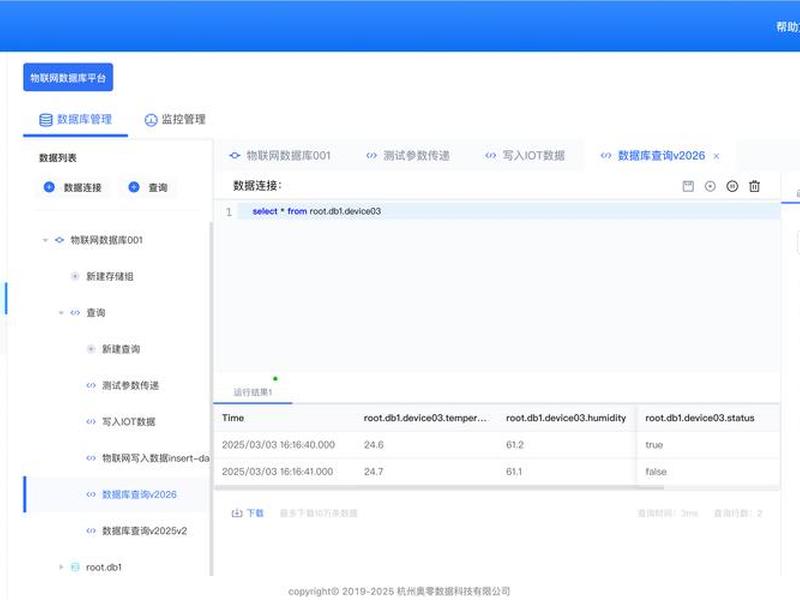This screenshot has height=600, width=800.
Task: Click the plus icon beside 查询
Action: pyautogui.click(x=134, y=187)
